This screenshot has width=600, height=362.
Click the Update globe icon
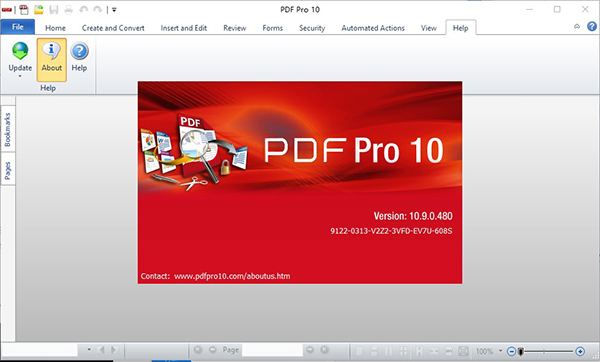[20, 51]
